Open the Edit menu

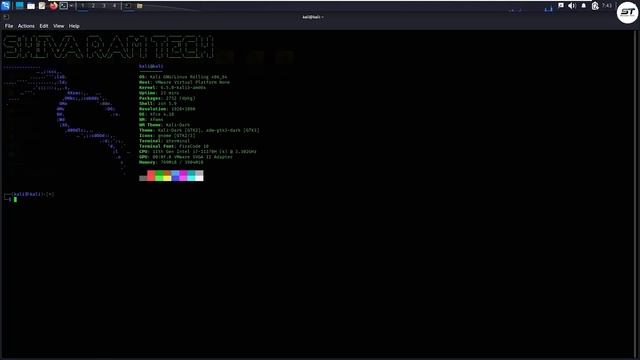coord(44,26)
